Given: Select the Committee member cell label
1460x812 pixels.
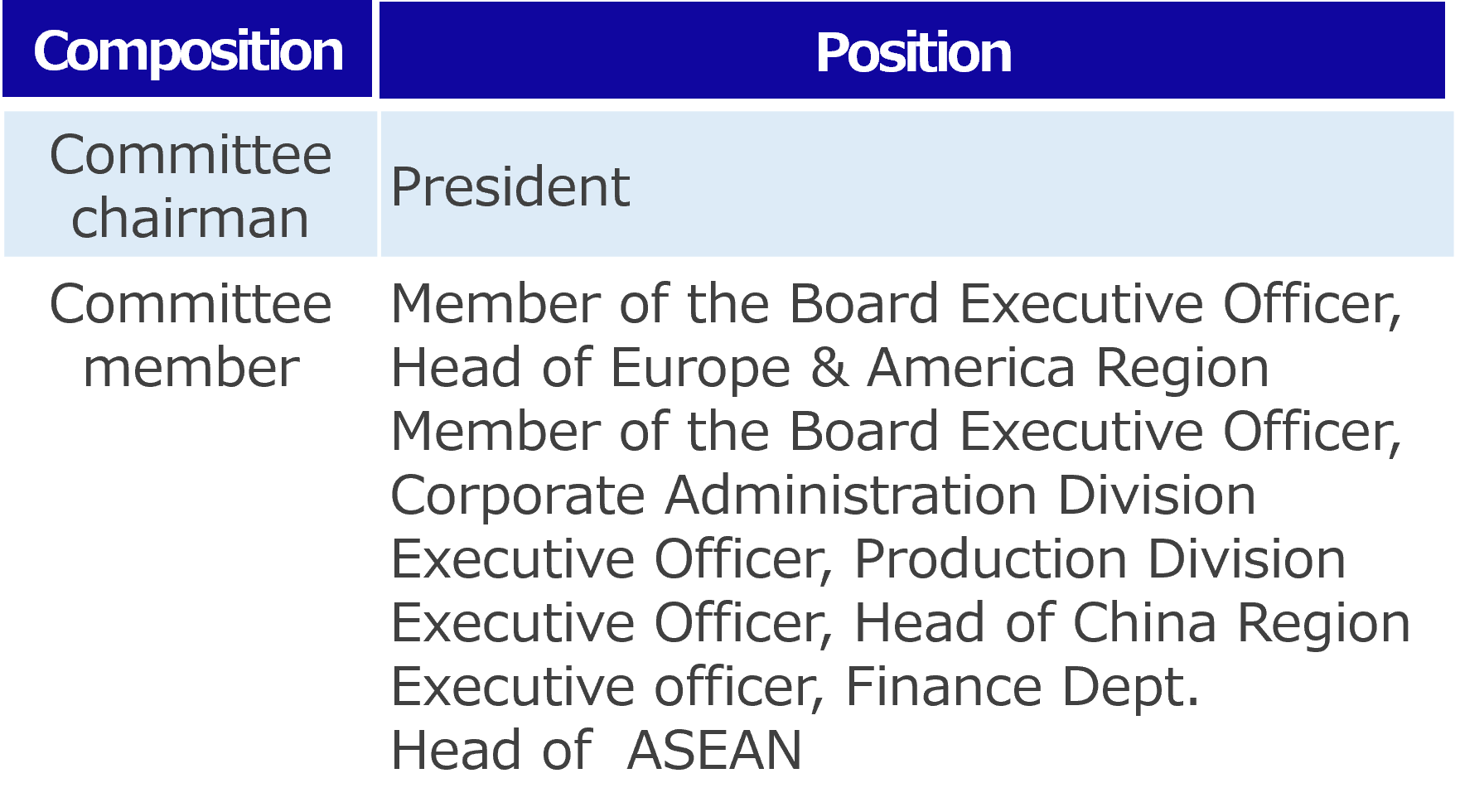Looking at the screenshot, I should pyautogui.click(x=191, y=336).
